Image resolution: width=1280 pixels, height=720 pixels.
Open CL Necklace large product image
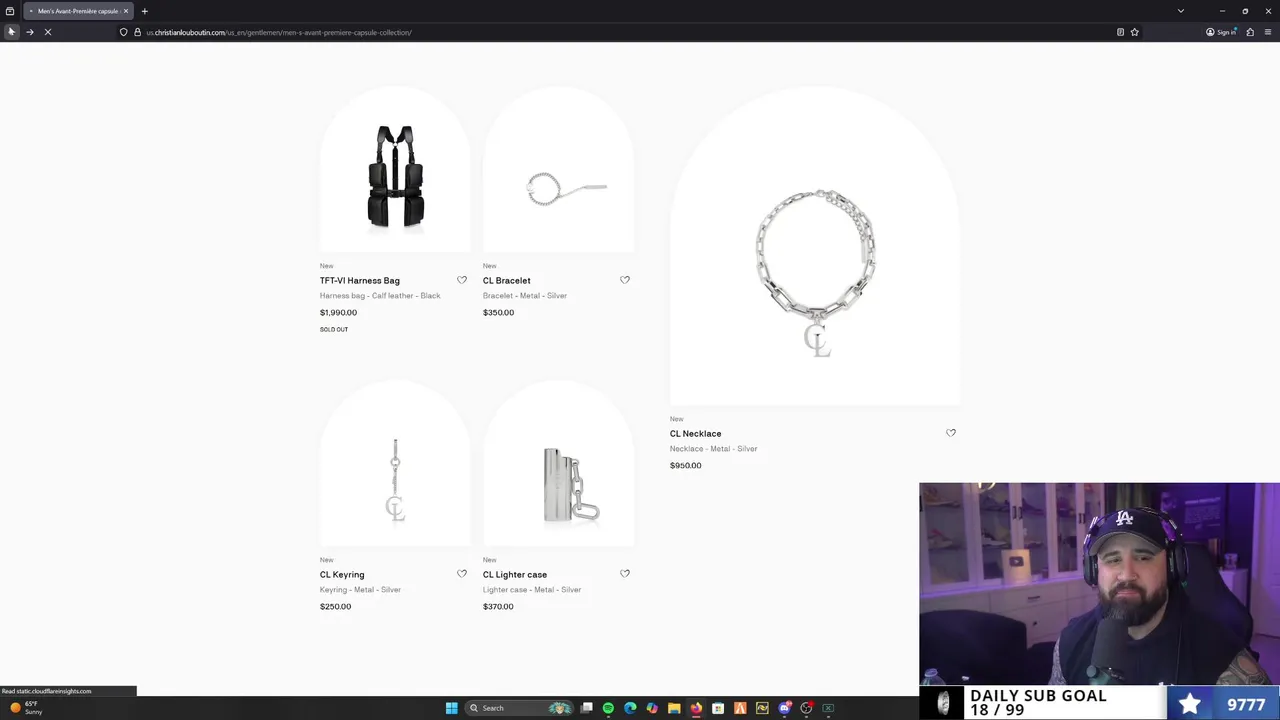point(815,246)
